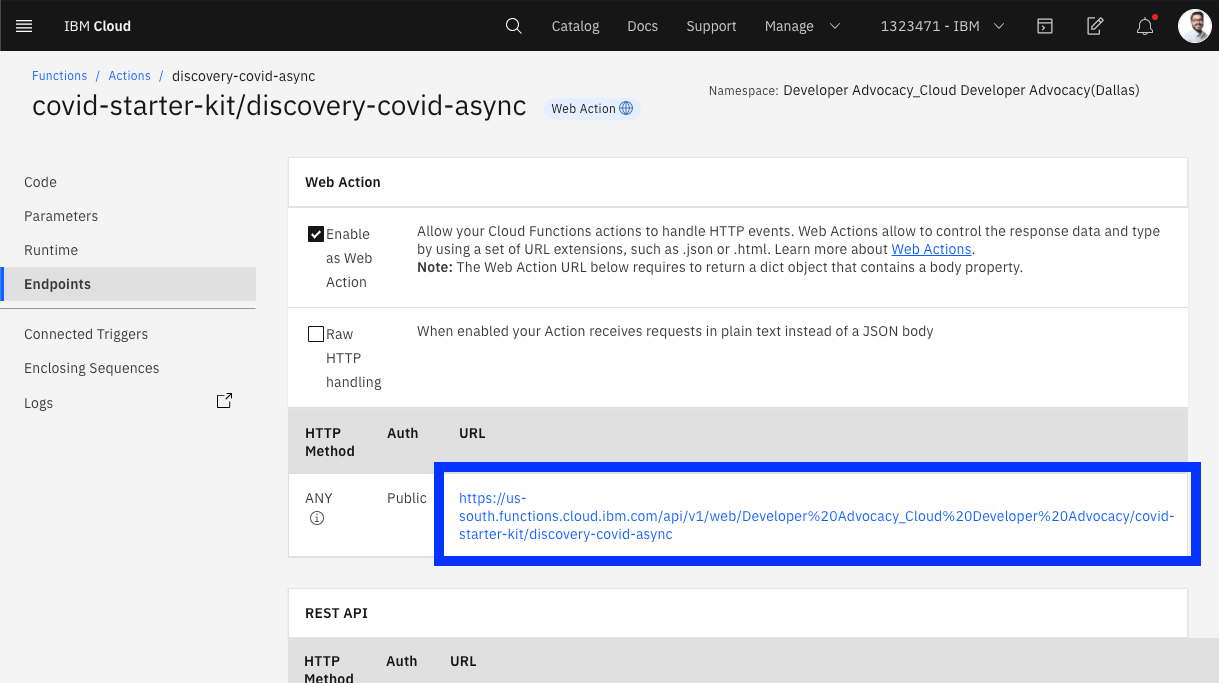Click the Public auth cell
1219x683 pixels.
407,498
